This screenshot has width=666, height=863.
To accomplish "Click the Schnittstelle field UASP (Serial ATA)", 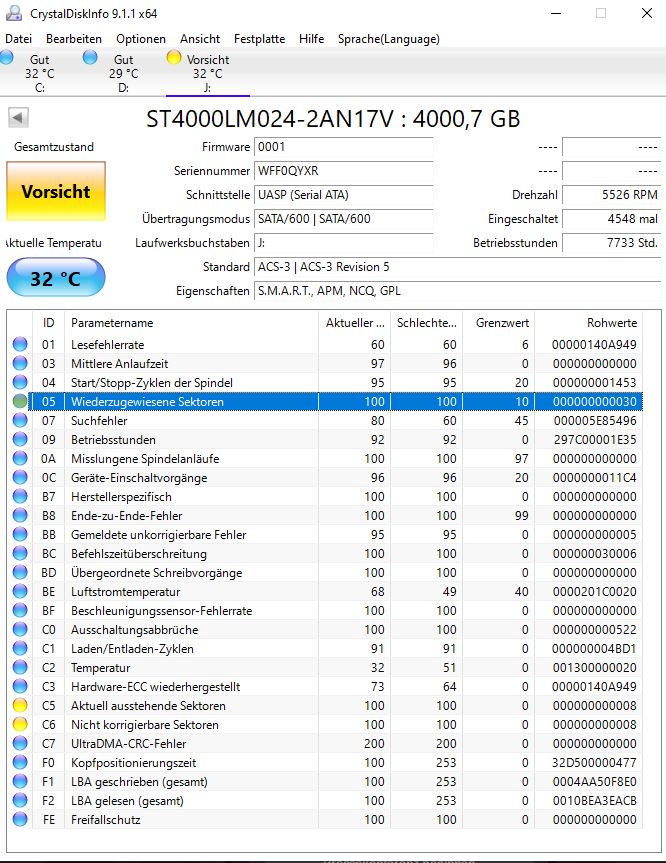I will [343, 195].
